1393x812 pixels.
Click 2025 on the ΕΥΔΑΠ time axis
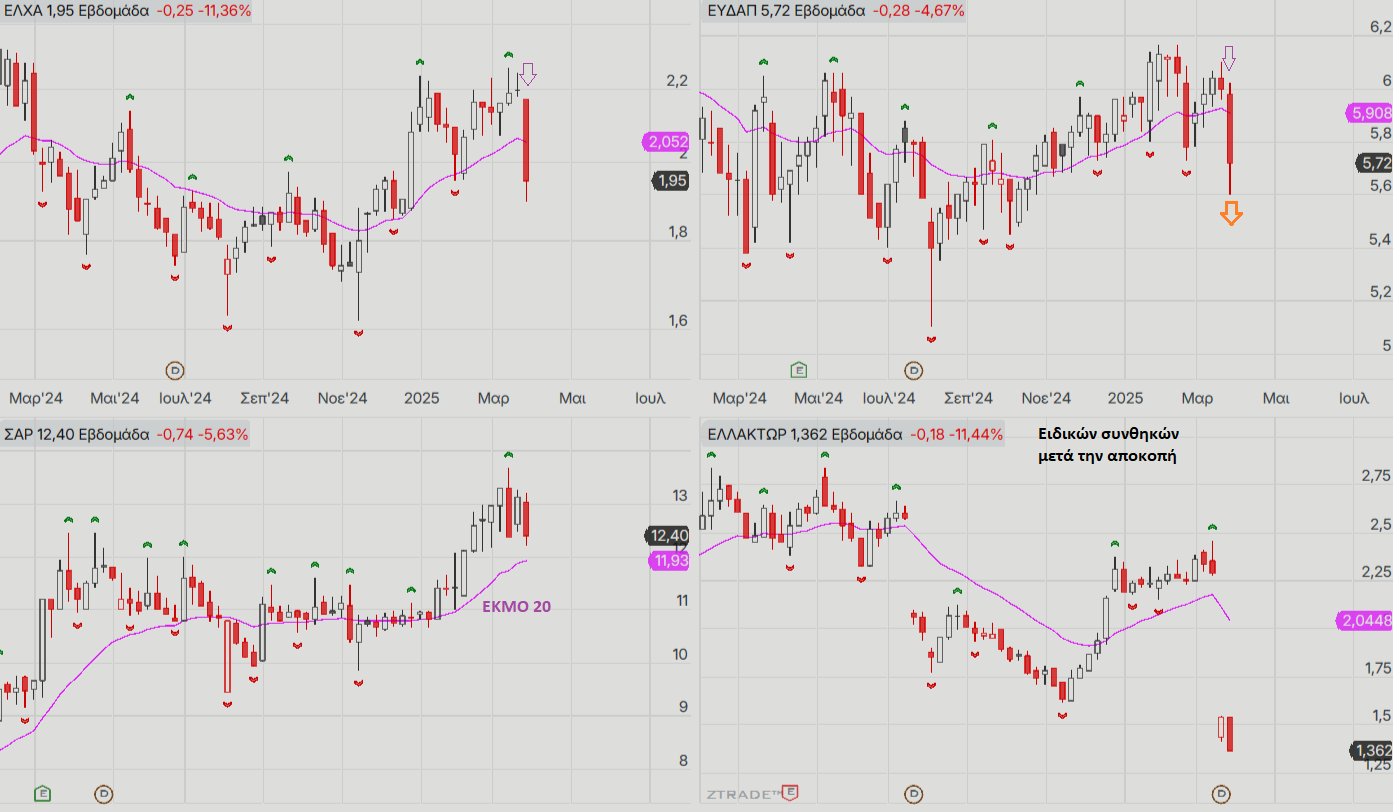1126,398
